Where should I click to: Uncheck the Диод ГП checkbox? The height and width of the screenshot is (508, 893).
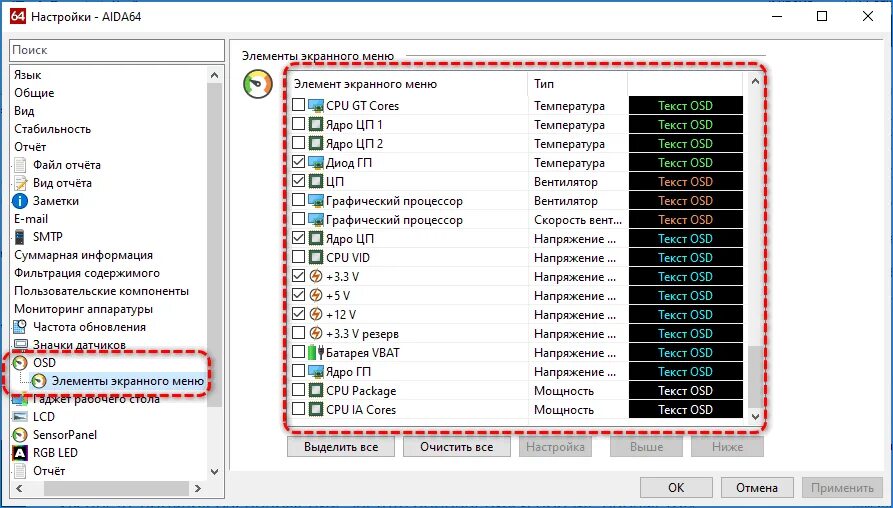coord(298,162)
